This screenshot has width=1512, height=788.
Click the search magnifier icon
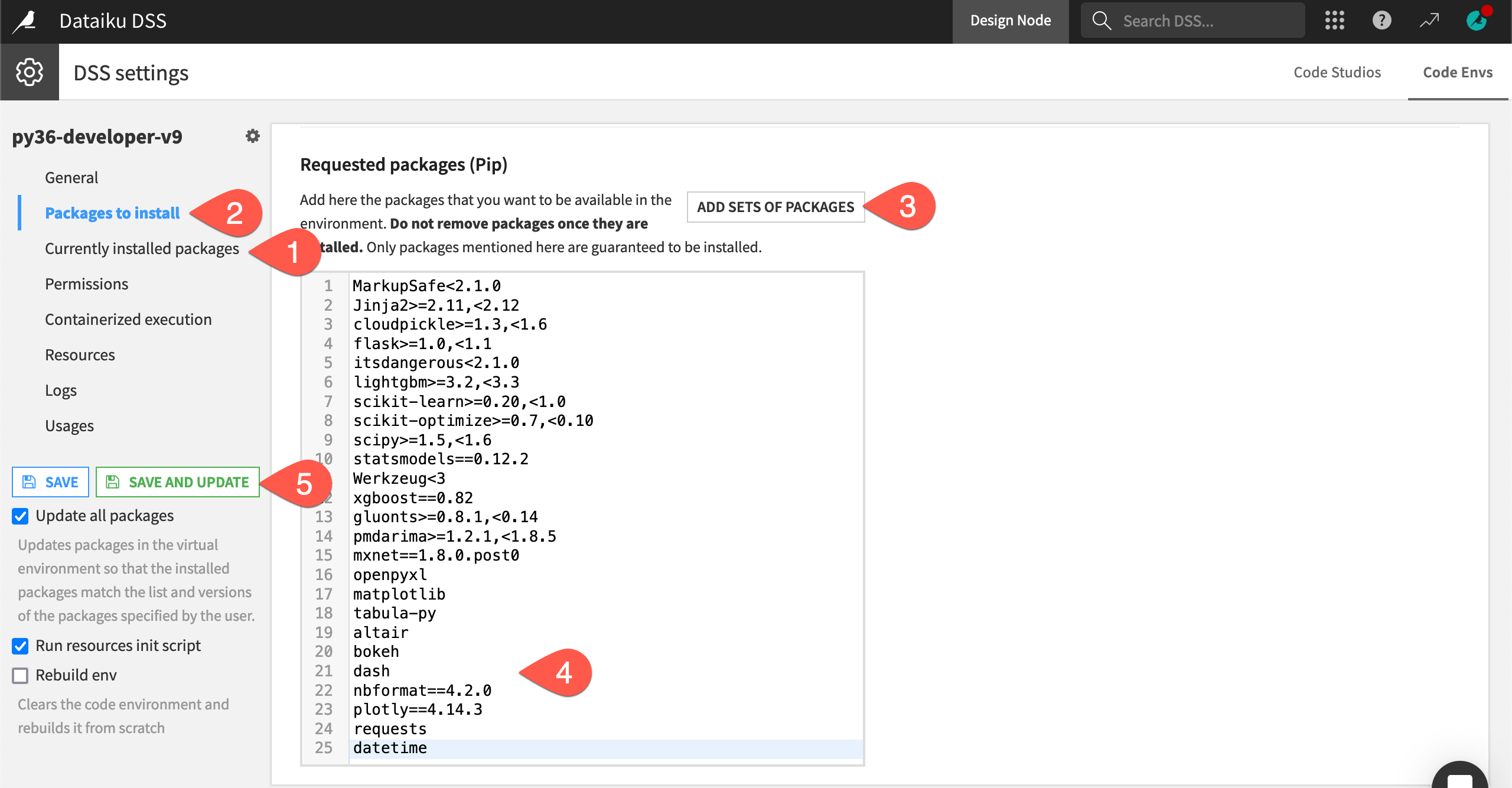1102,21
